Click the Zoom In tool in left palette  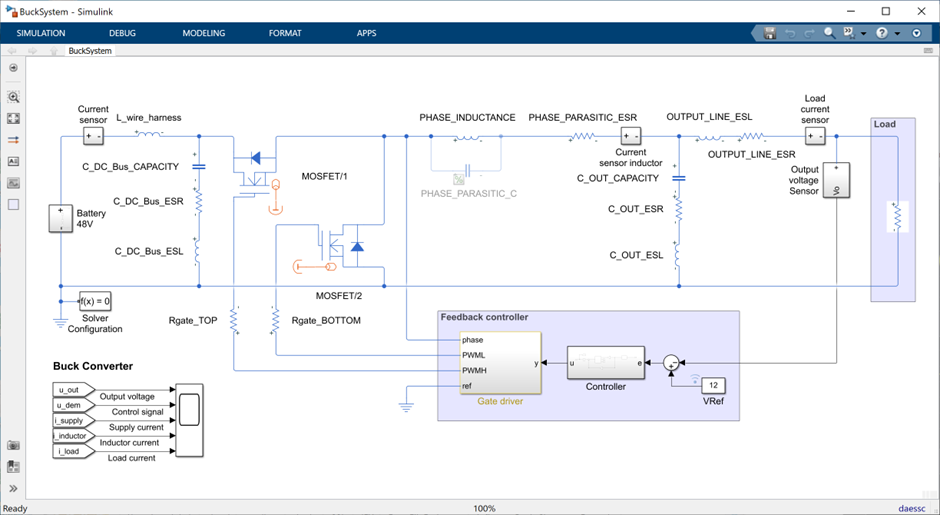pos(14,98)
